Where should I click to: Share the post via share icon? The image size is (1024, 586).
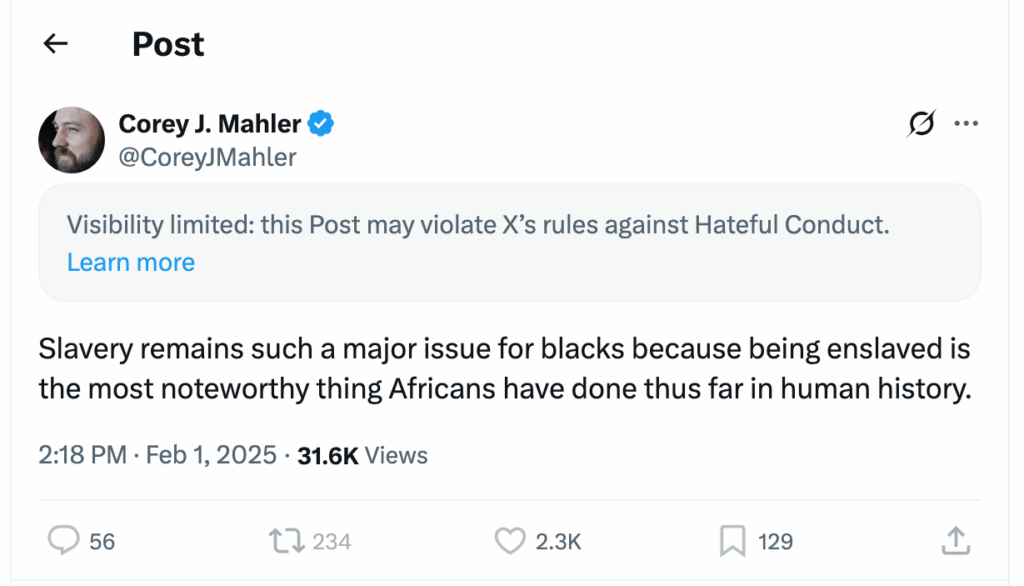coord(957,540)
